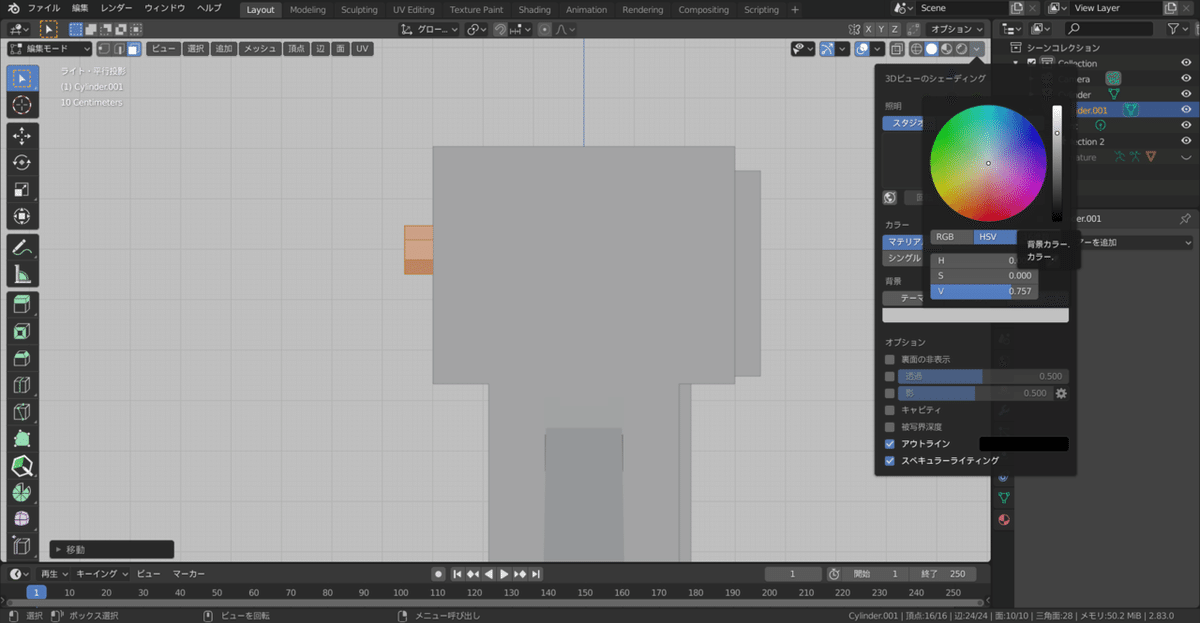The image size is (1200, 623).
Task: Open the メッシュ menu
Action: (260, 49)
